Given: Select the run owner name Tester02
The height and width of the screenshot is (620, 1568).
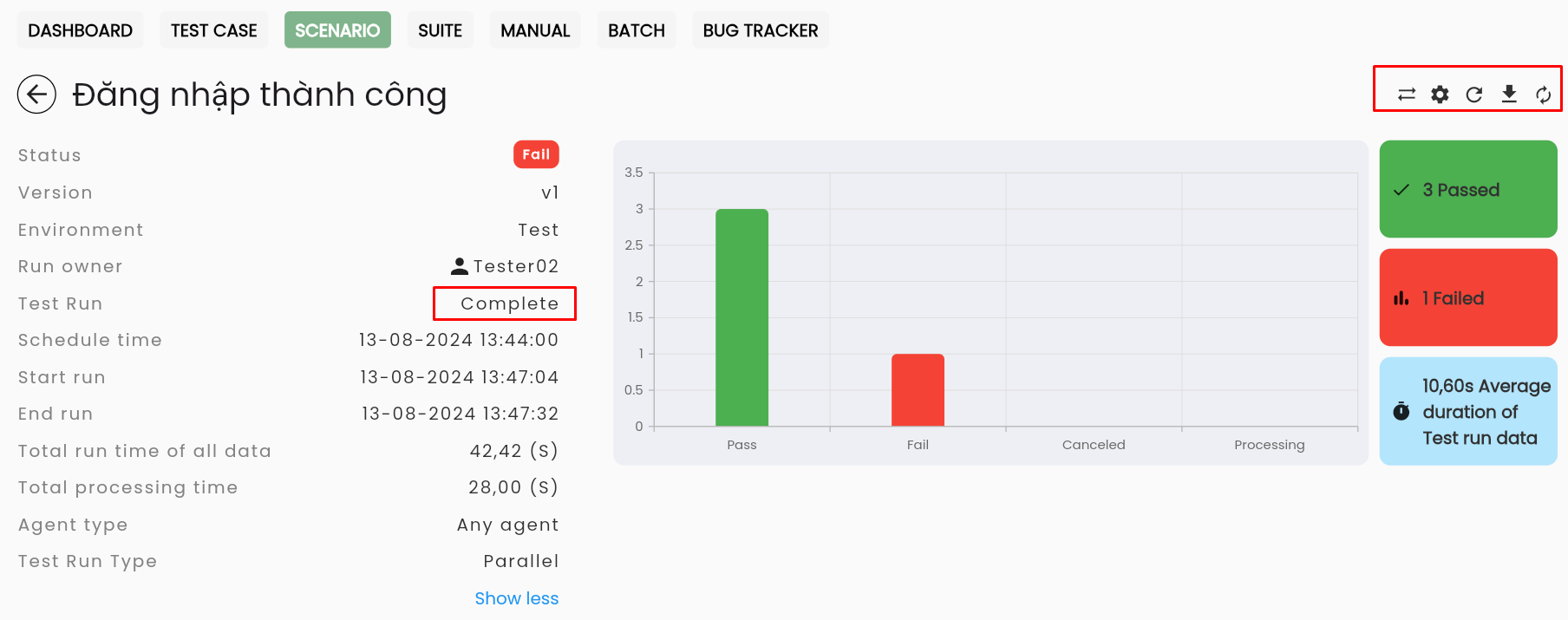Looking at the screenshot, I should pyautogui.click(x=516, y=266).
